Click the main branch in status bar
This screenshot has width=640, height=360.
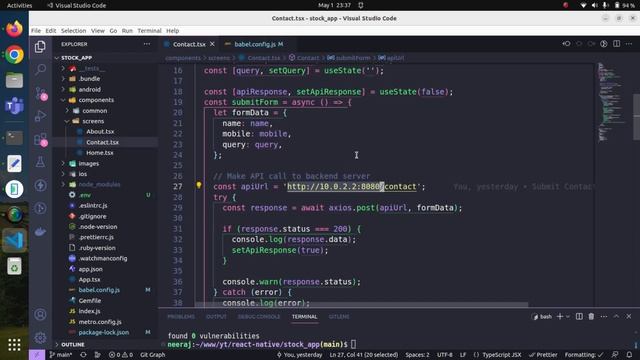[61, 355]
